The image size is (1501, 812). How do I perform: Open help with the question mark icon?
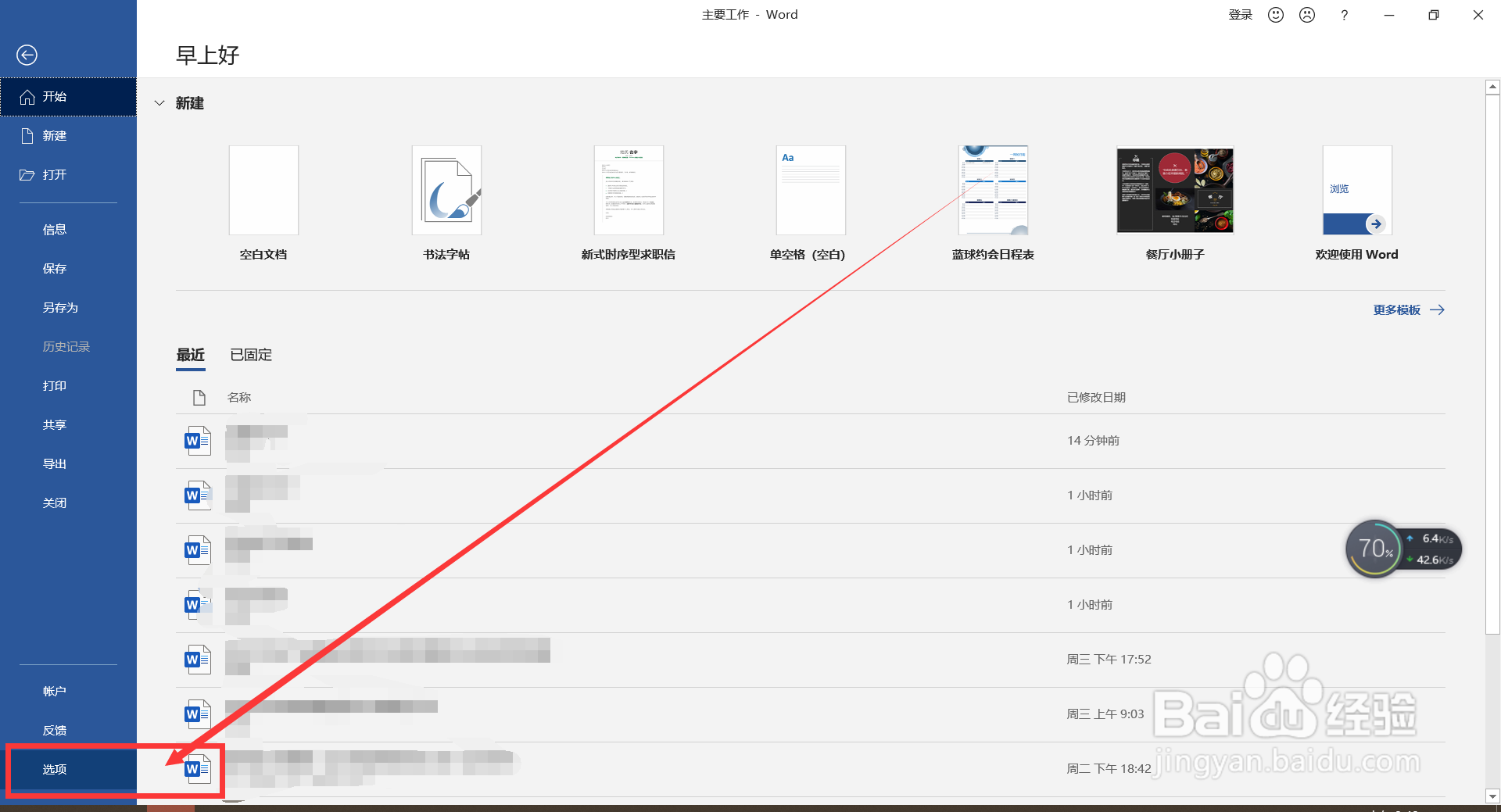point(1345,15)
